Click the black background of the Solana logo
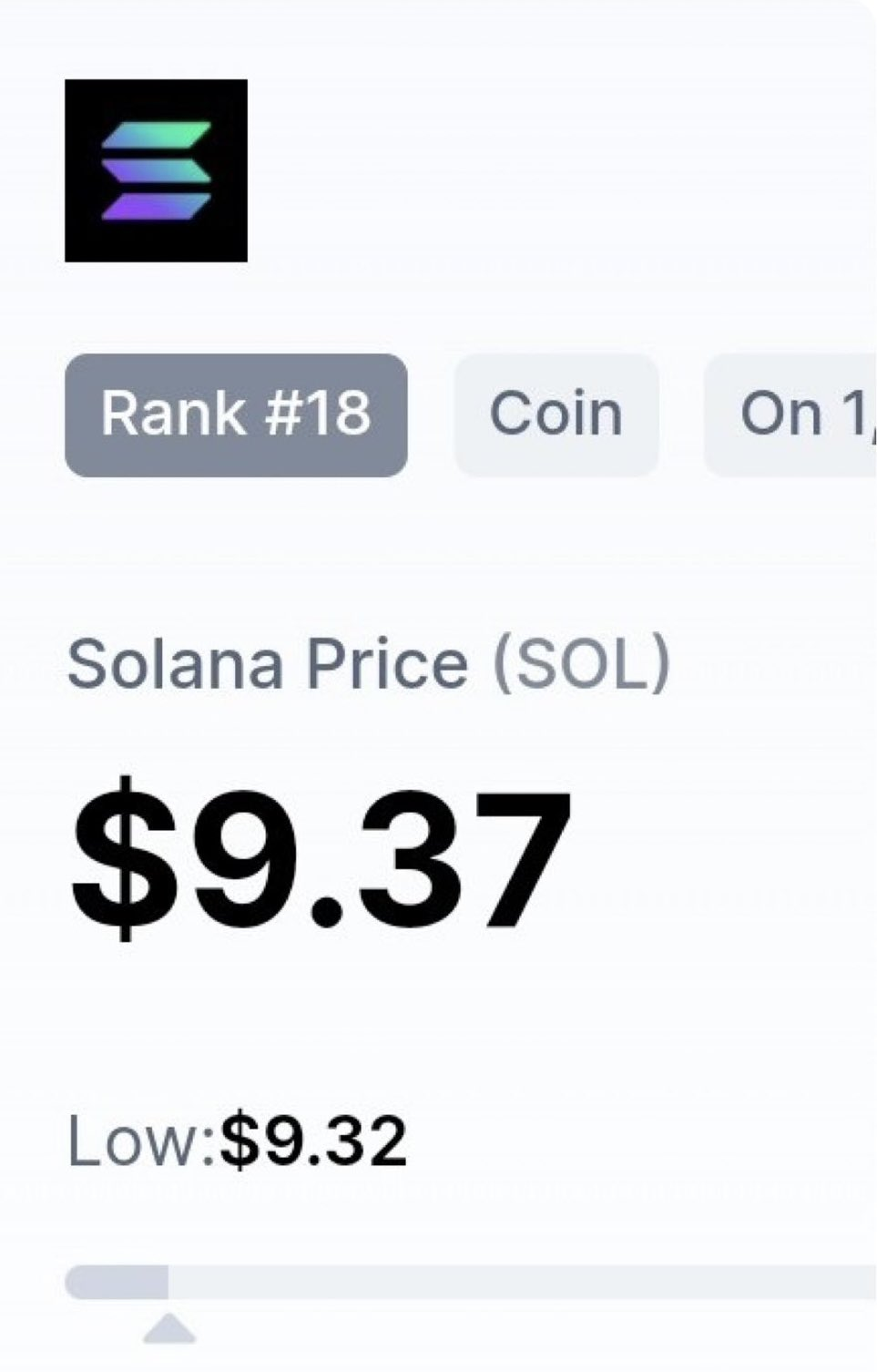877x1372 pixels. (82, 241)
